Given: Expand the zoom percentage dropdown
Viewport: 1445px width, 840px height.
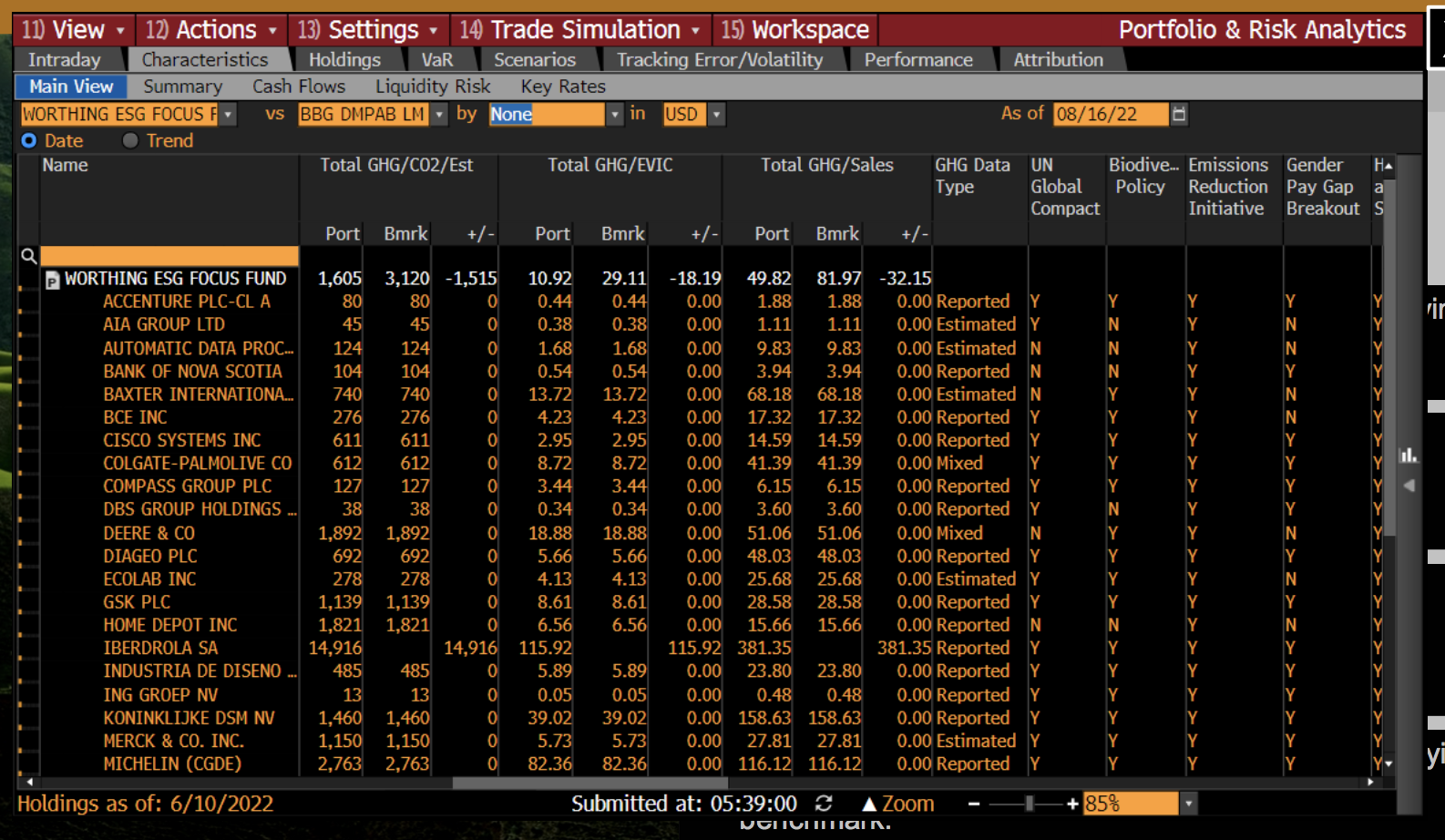Looking at the screenshot, I should pyautogui.click(x=1187, y=804).
